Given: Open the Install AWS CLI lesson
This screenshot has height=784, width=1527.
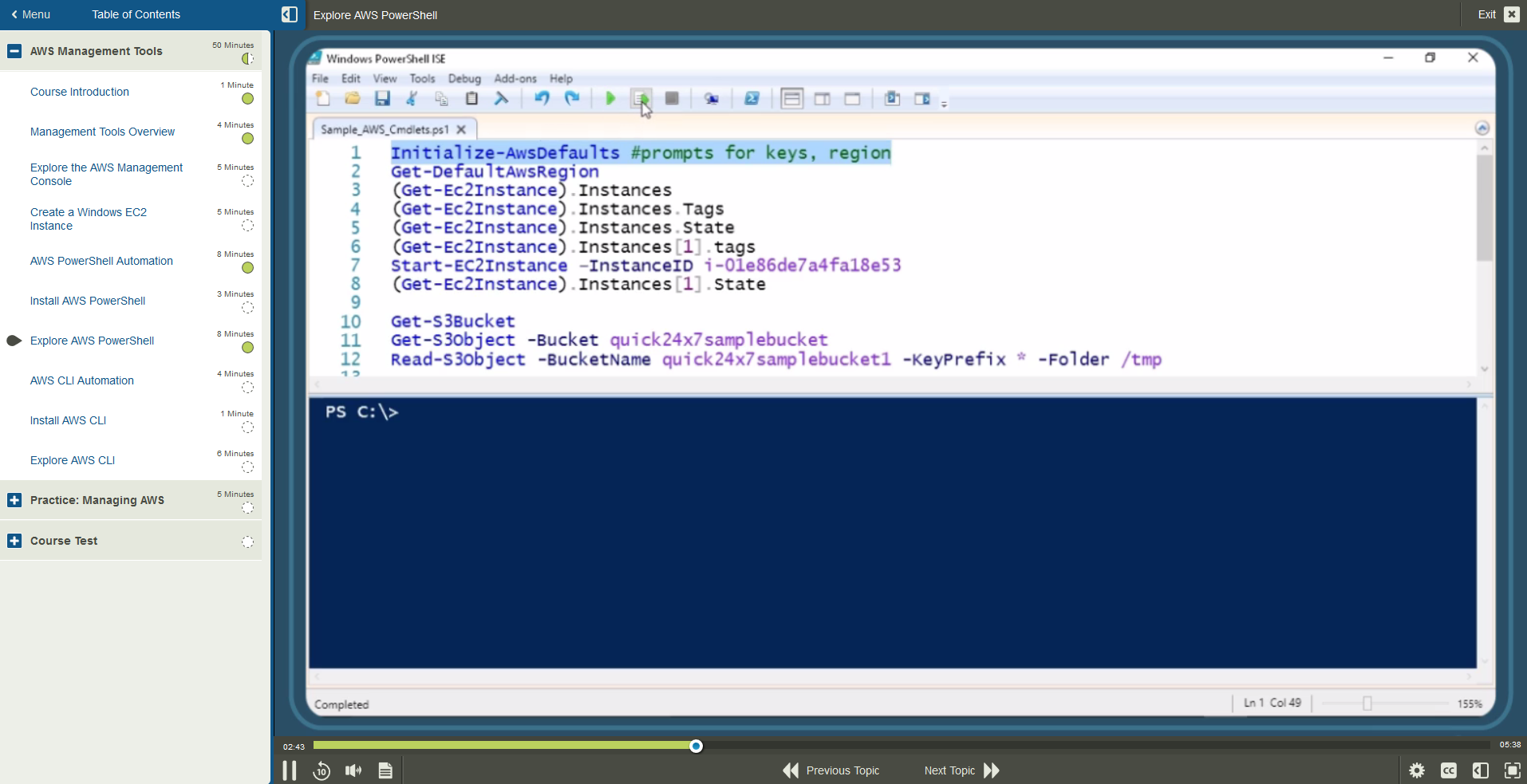Looking at the screenshot, I should (x=68, y=420).
